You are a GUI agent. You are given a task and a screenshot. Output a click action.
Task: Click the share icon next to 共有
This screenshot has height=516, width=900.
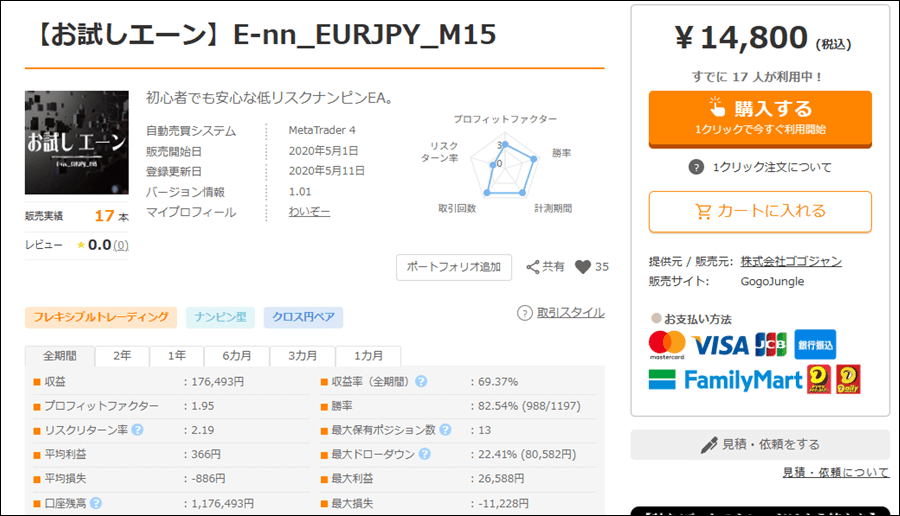pyautogui.click(x=533, y=267)
